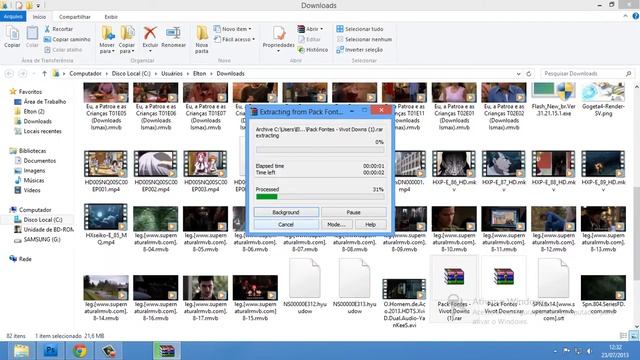Image resolution: width=640 pixels, height=360 pixels.
Task: Go up one folder with up arrow
Action: pyautogui.click(x=44, y=73)
